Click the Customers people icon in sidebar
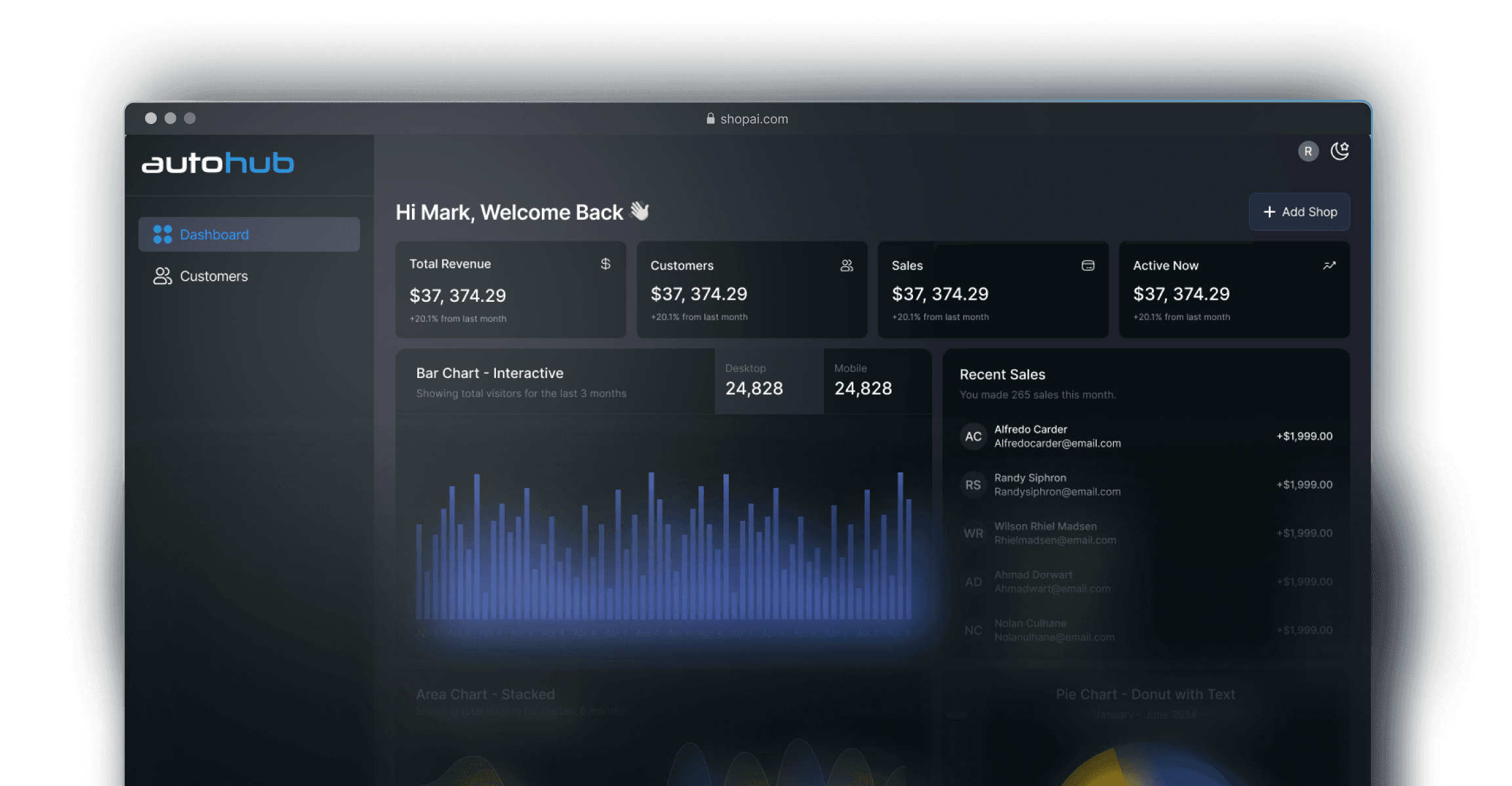Image resolution: width=1512 pixels, height=786 pixels. click(162, 276)
